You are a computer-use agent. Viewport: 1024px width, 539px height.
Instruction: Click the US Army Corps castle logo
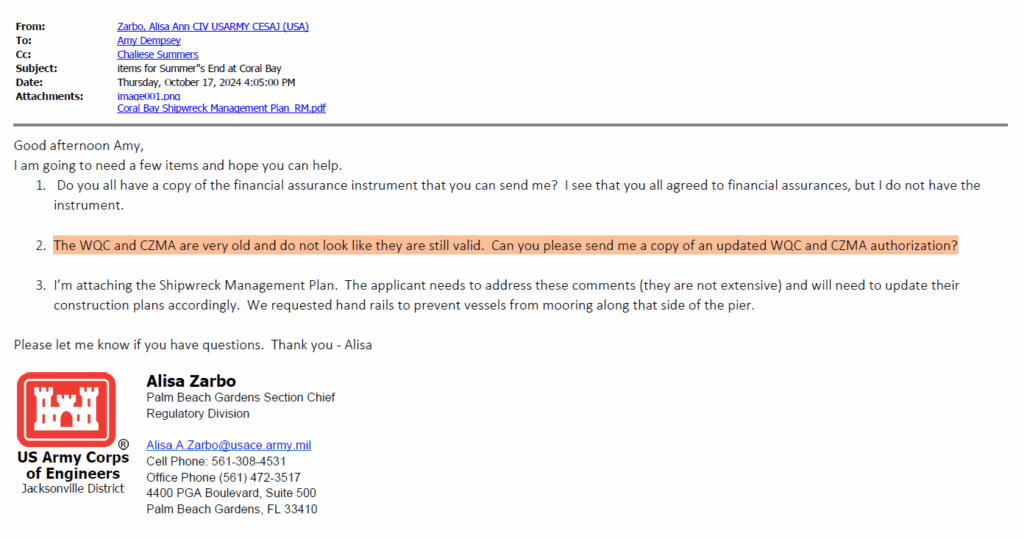tap(67, 409)
